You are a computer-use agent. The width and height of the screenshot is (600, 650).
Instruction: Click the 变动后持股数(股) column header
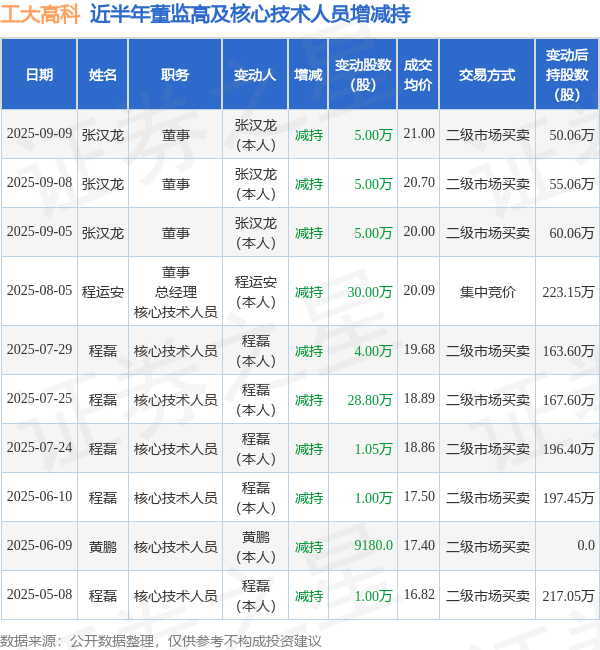point(567,75)
